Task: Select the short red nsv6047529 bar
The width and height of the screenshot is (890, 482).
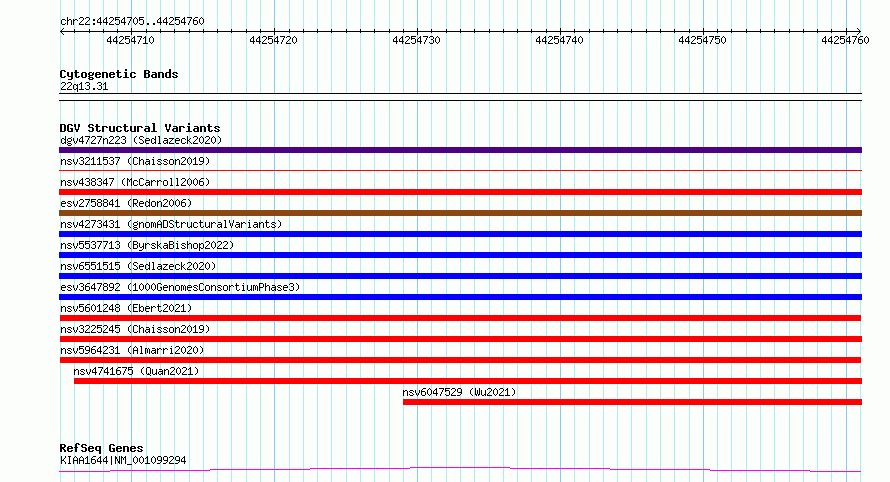Action: (x=632, y=402)
